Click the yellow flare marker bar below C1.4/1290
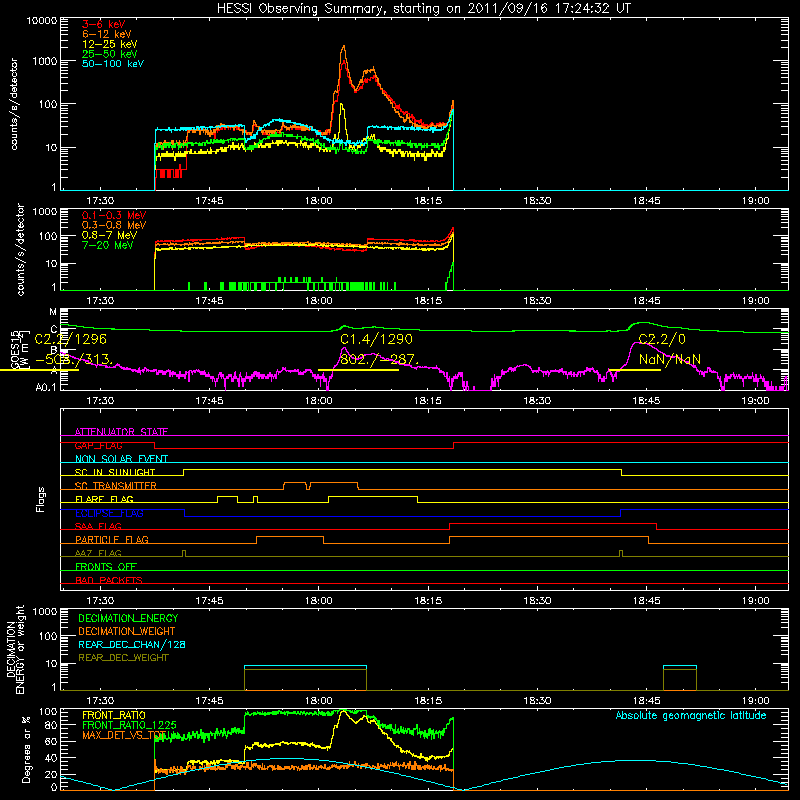The image size is (800, 800). coord(358,370)
